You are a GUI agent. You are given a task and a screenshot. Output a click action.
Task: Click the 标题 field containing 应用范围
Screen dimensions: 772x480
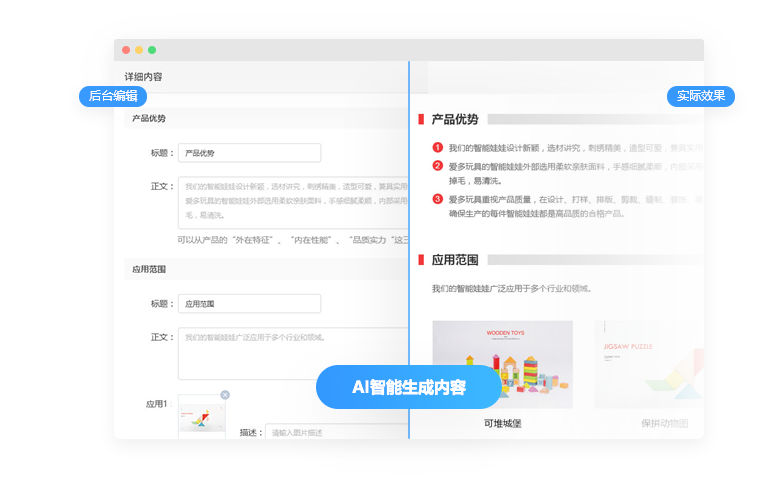coord(249,303)
